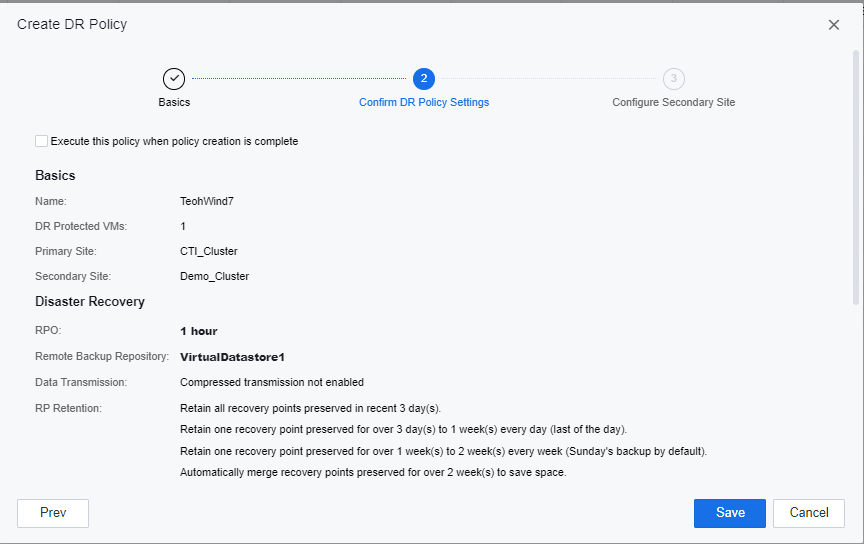Click the step 2 numbered circle
Image resolution: width=864 pixels, height=544 pixels.
pyautogui.click(x=424, y=79)
